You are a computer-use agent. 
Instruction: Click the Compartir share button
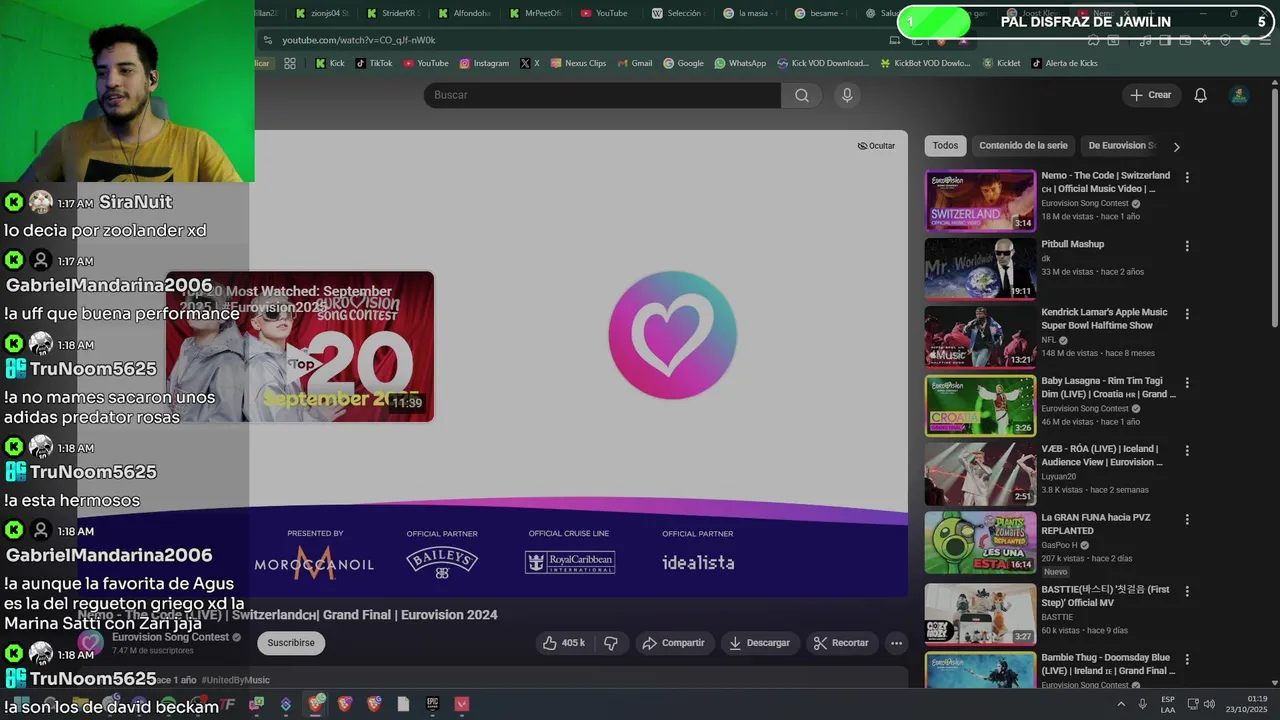pyautogui.click(x=675, y=643)
